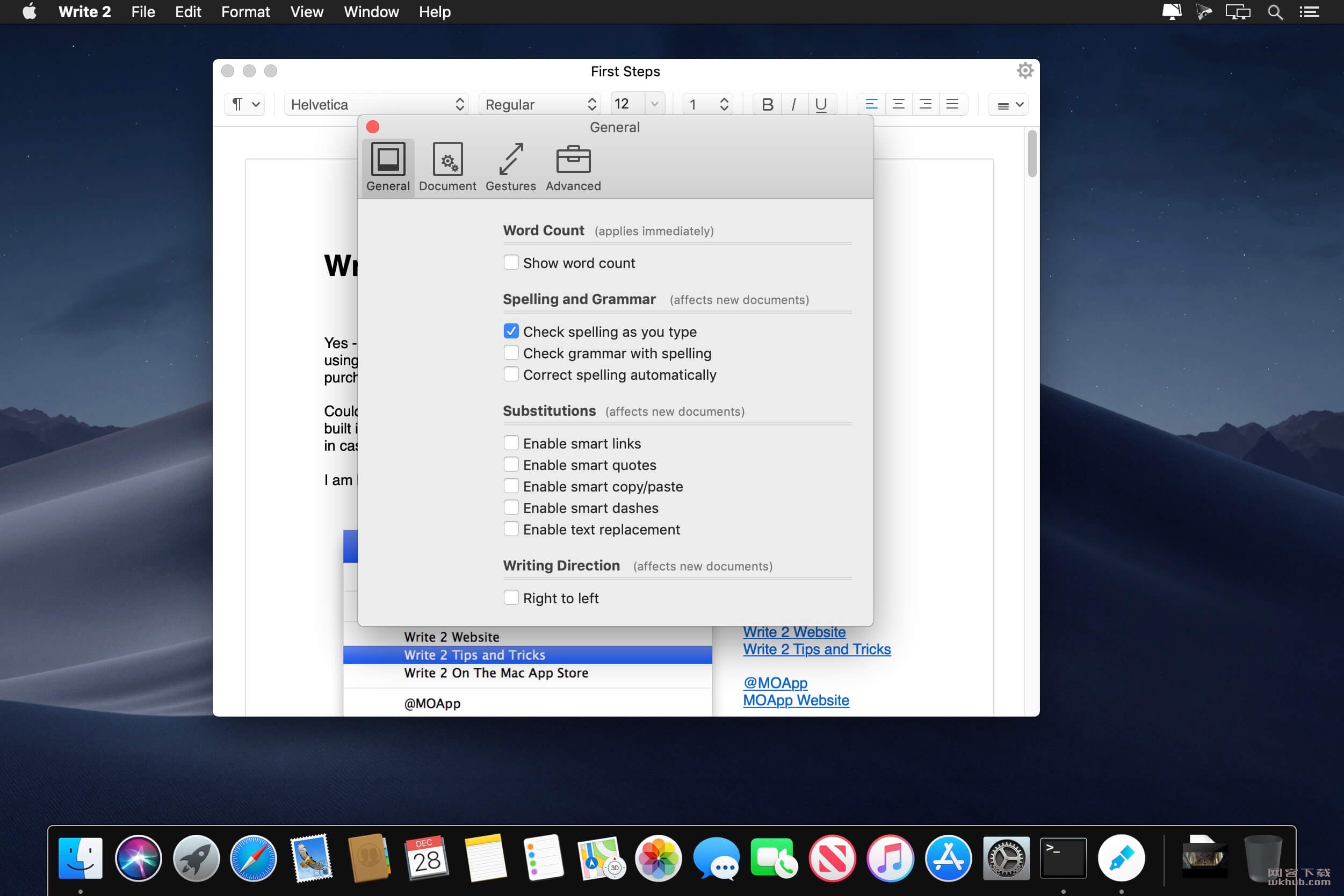Select Write 2 On The Mac App Store row
The width and height of the screenshot is (1344, 896).
click(528, 673)
